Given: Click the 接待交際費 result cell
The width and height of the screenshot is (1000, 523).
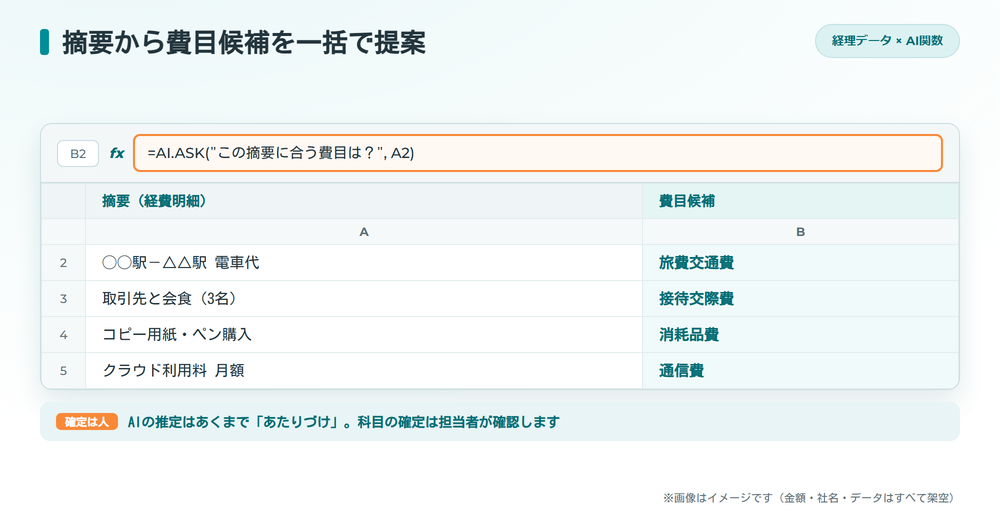Looking at the screenshot, I should 800,298.
